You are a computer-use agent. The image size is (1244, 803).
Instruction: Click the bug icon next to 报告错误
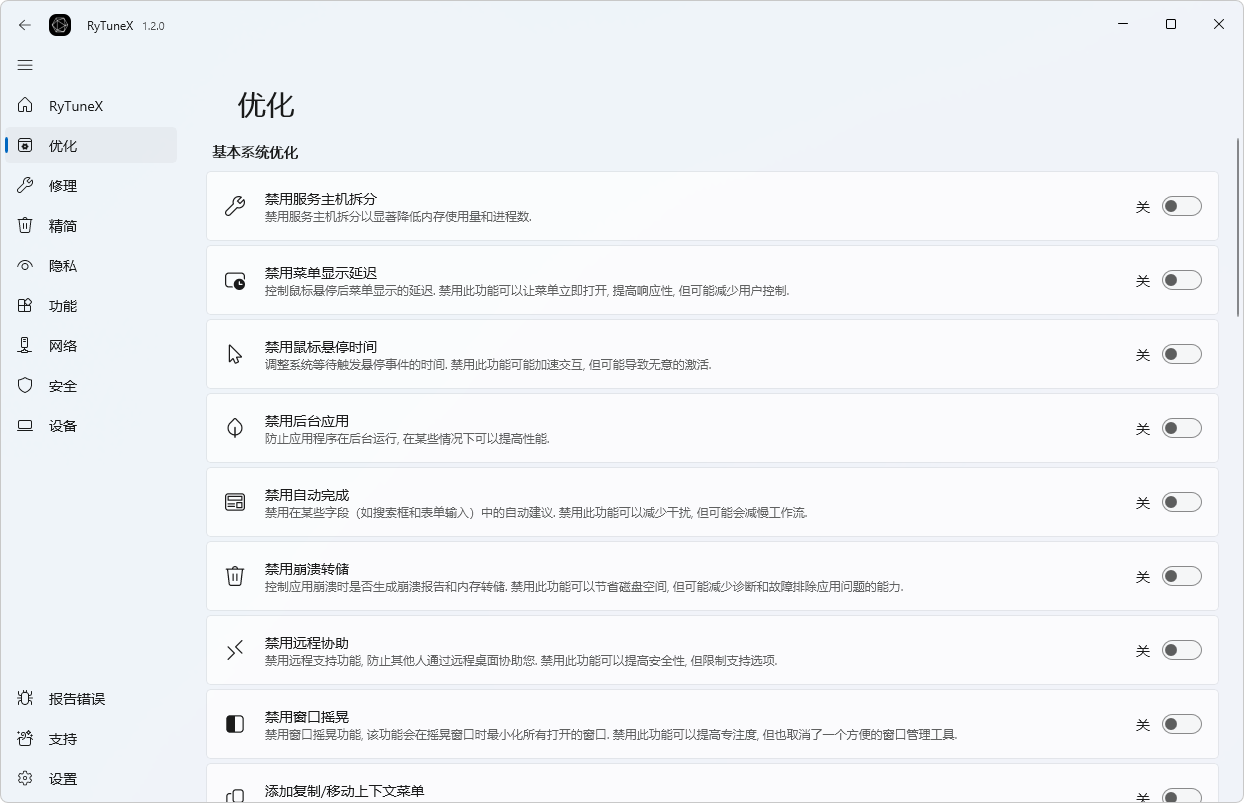tap(25, 698)
